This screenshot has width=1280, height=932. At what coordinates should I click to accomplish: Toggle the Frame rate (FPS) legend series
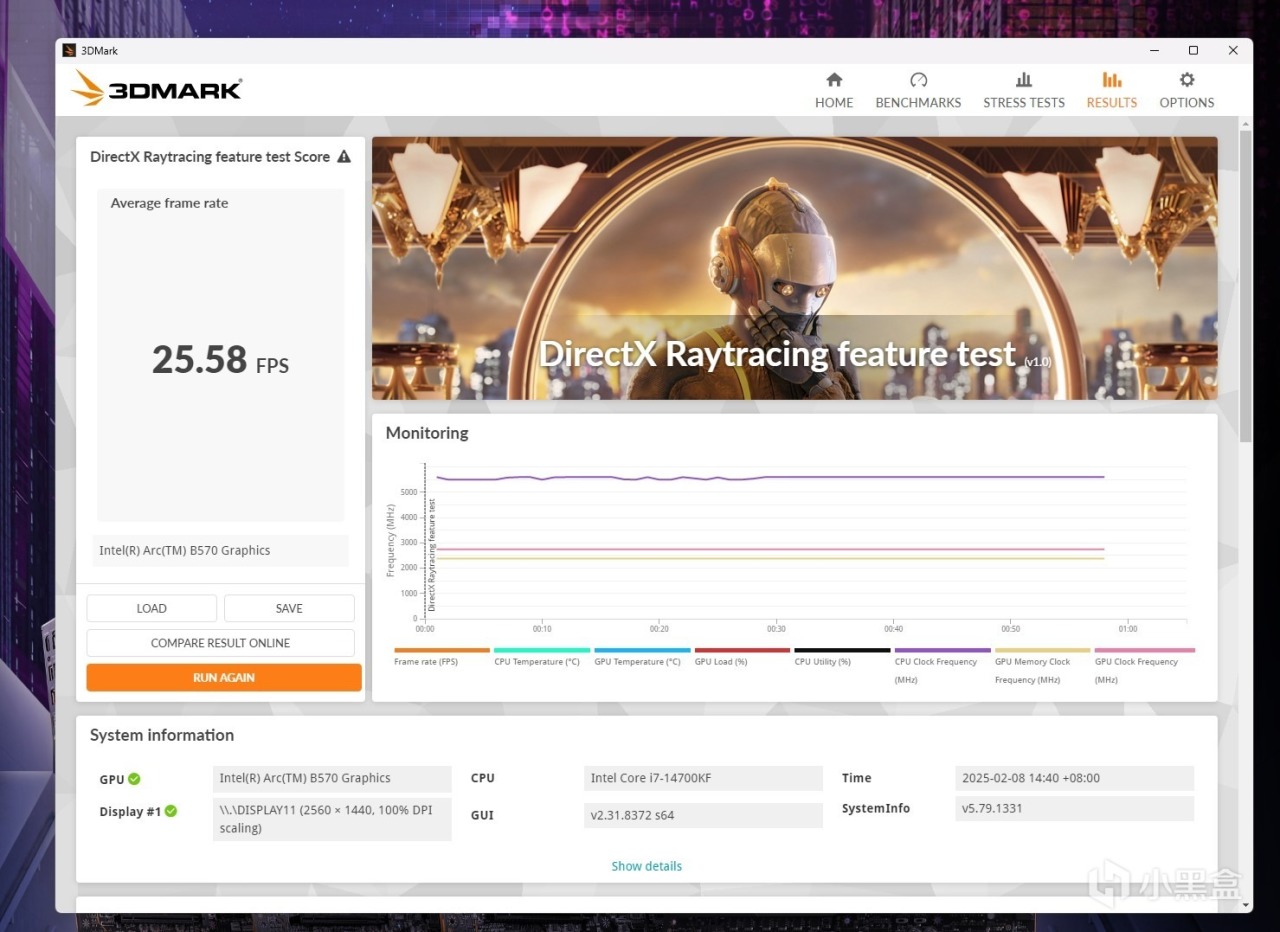(426, 661)
